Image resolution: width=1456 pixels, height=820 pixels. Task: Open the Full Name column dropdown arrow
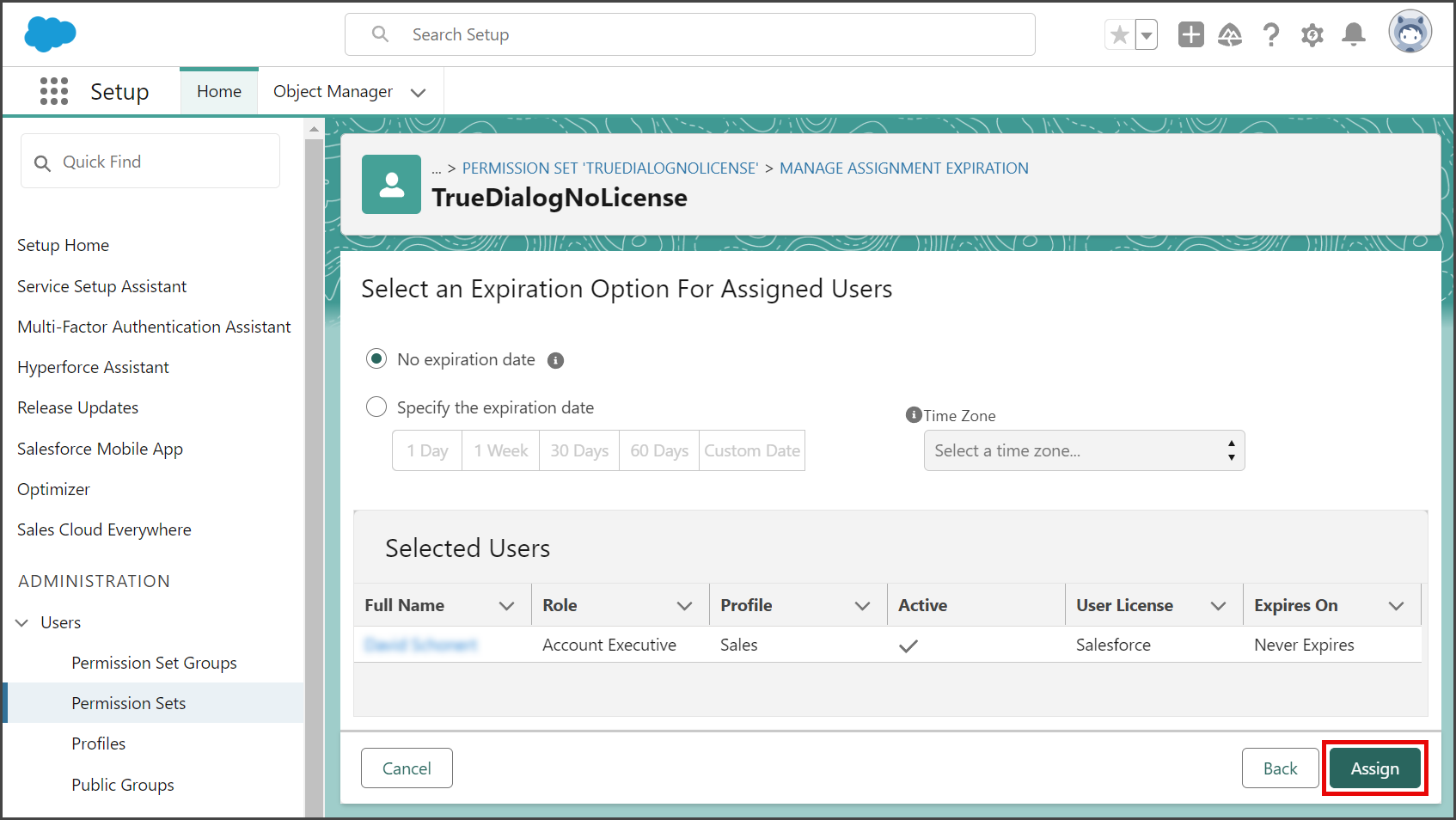click(x=507, y=606)
